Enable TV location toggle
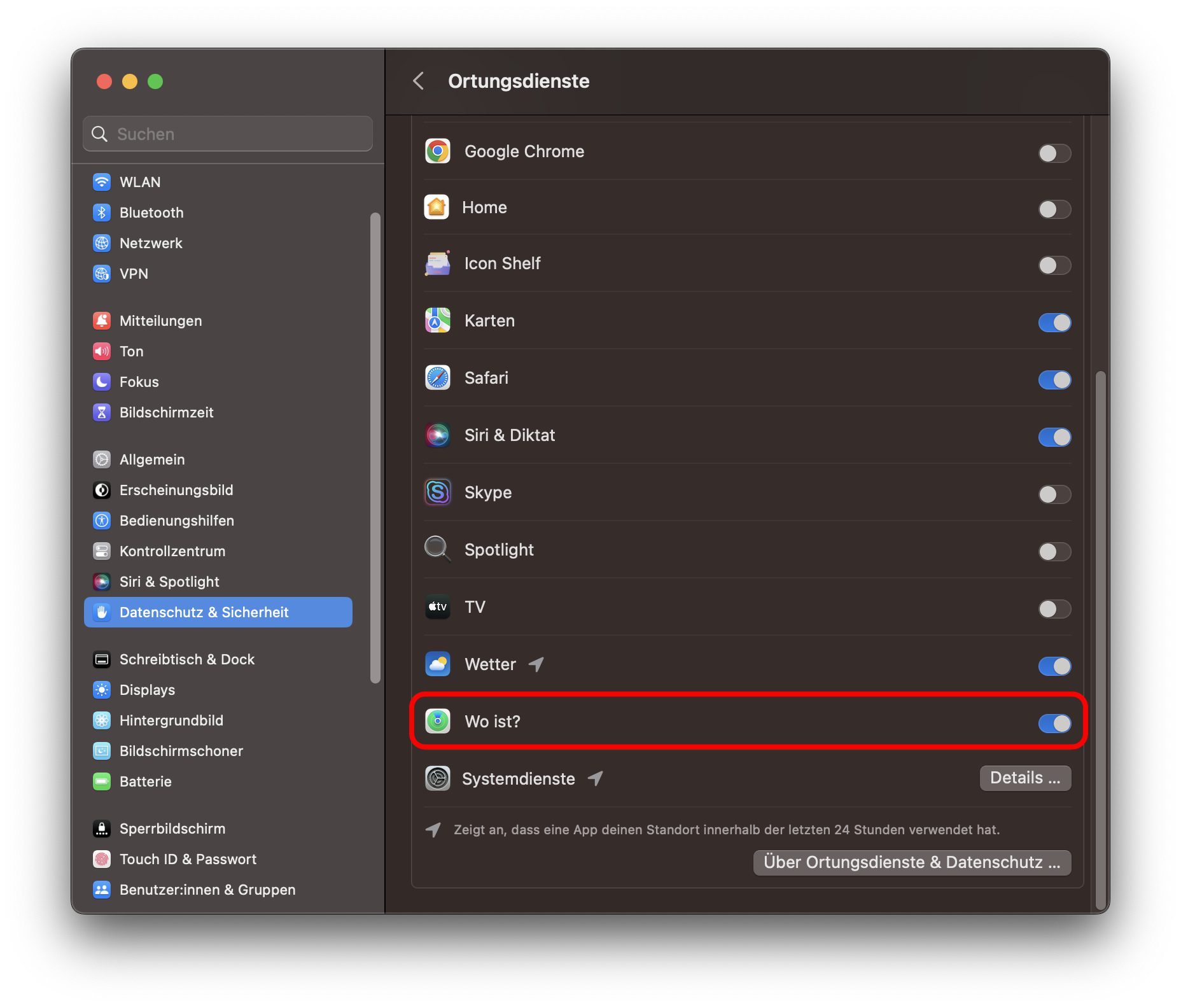This screenshot has width=1181, height=1008. click(1054, 608)
